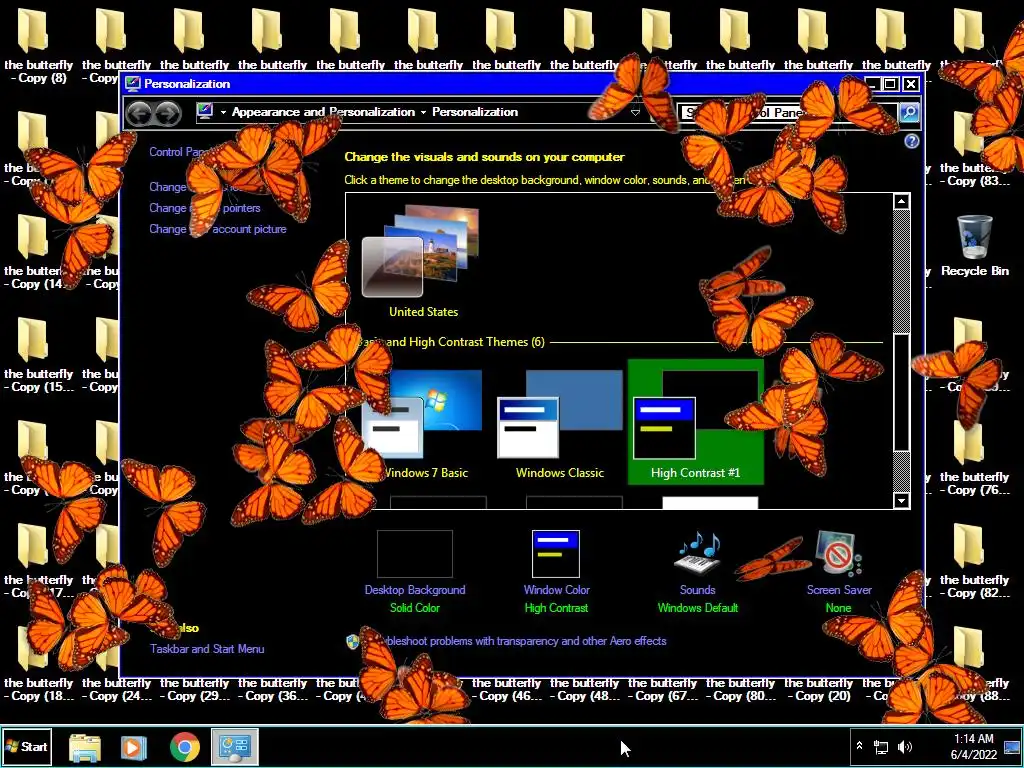Select the High Contrast #1 theme

click(696, 422)
